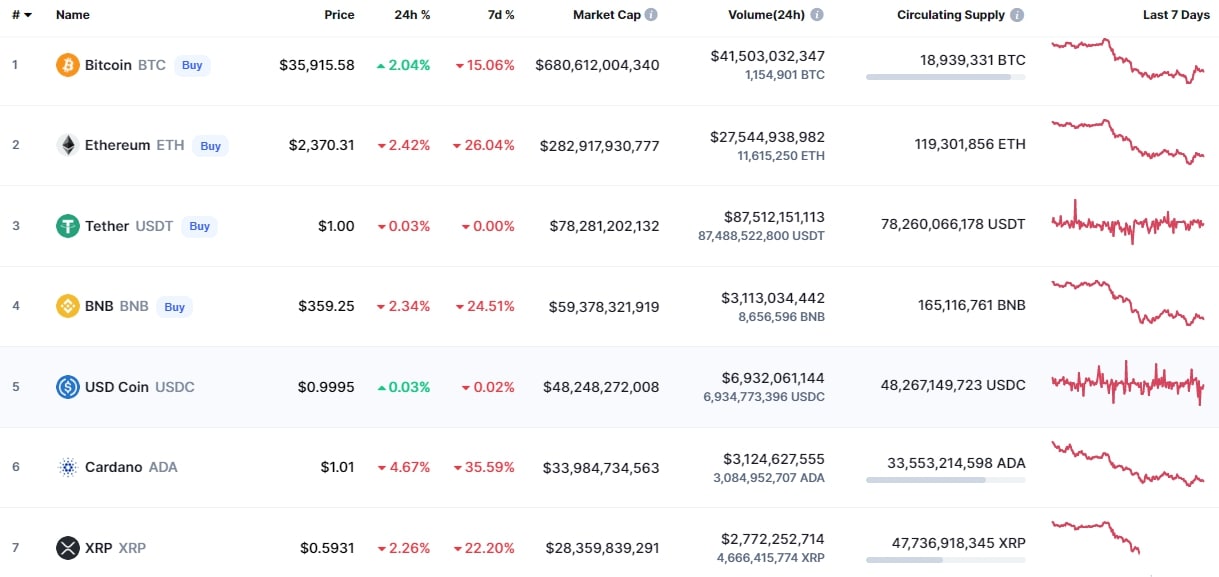Click 48,267,149,723 USDC circulating supply
Screen dimensions: 1219x577
953,385
